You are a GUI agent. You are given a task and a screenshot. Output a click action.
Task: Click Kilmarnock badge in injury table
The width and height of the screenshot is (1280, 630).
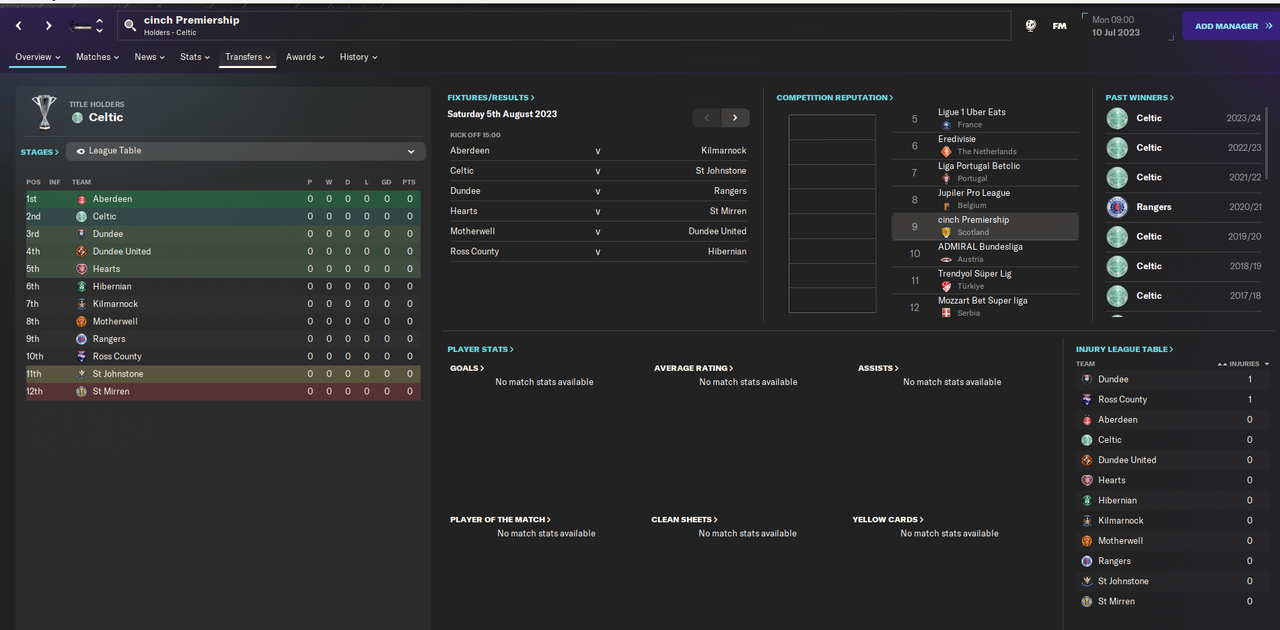click(x=1087, y=521)
